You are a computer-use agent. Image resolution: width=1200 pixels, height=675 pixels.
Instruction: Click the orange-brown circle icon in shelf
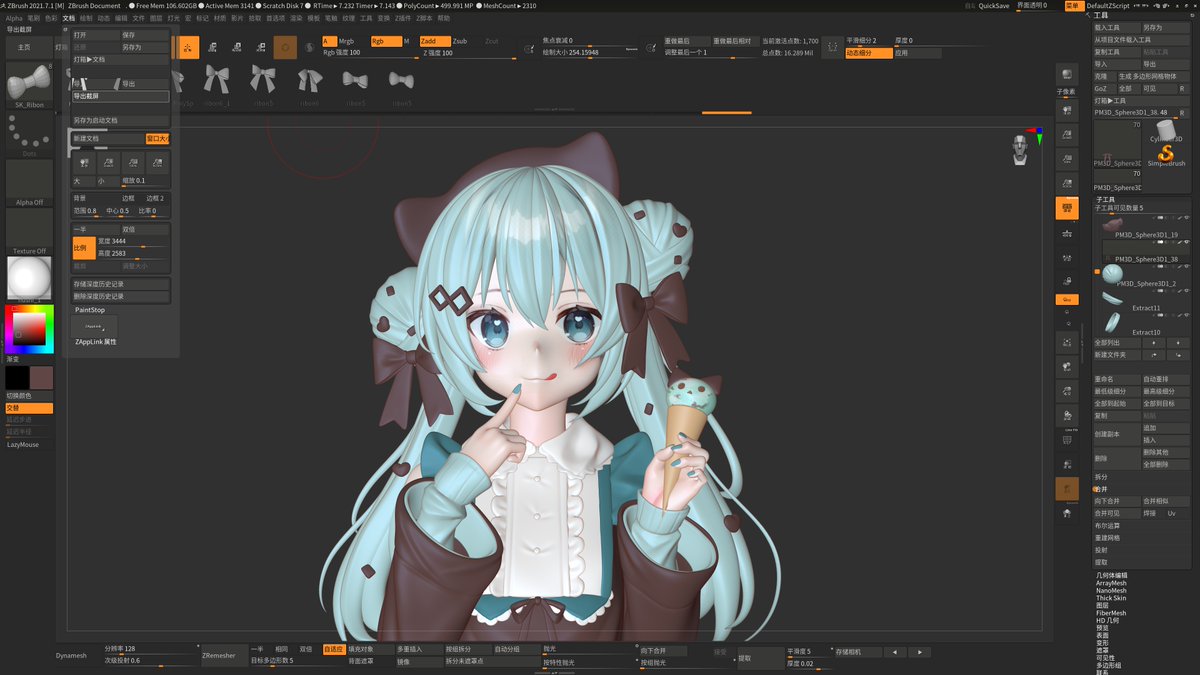tap(286, 47)
